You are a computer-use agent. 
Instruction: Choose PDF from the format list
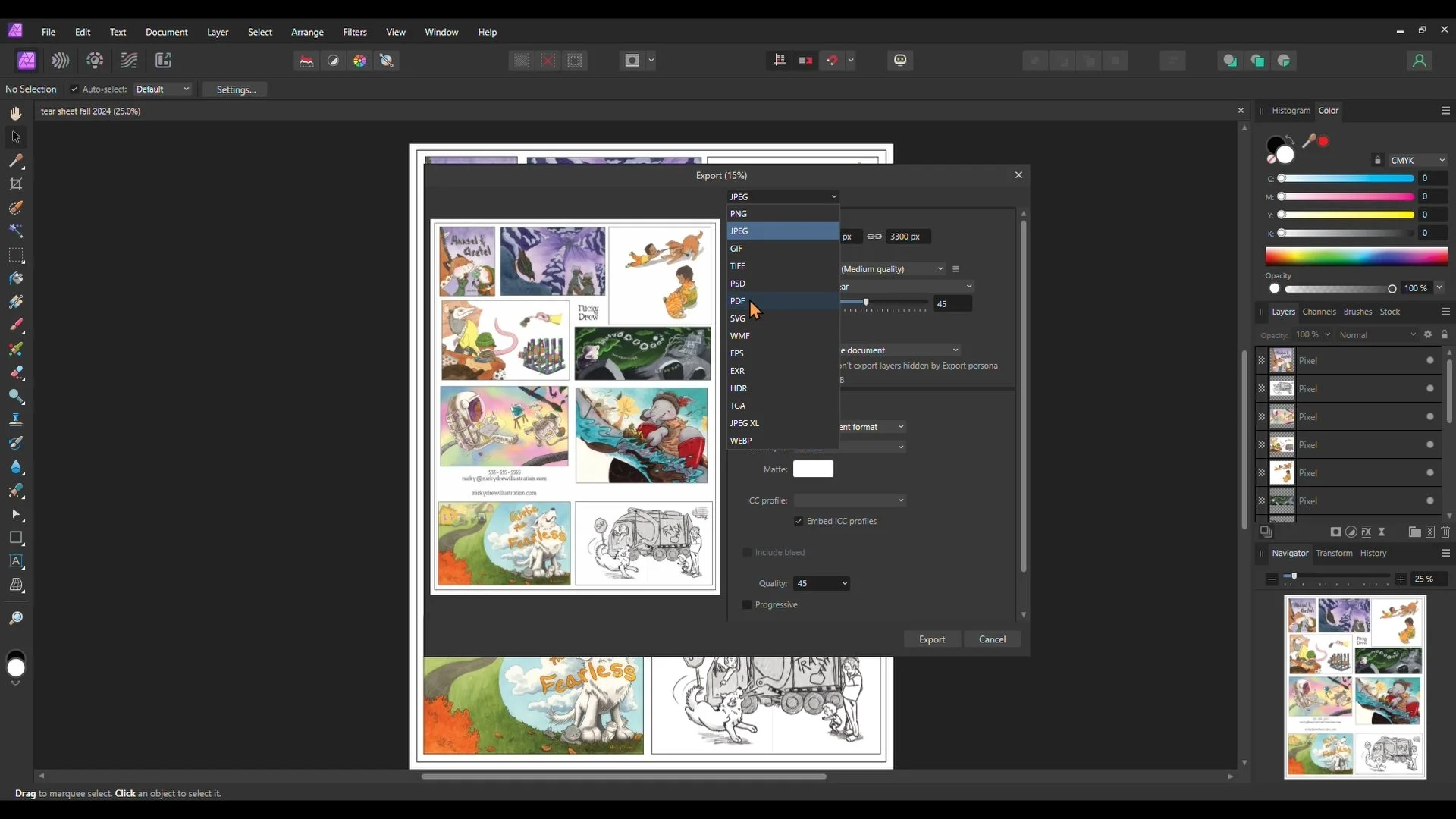tap(738, 301)
